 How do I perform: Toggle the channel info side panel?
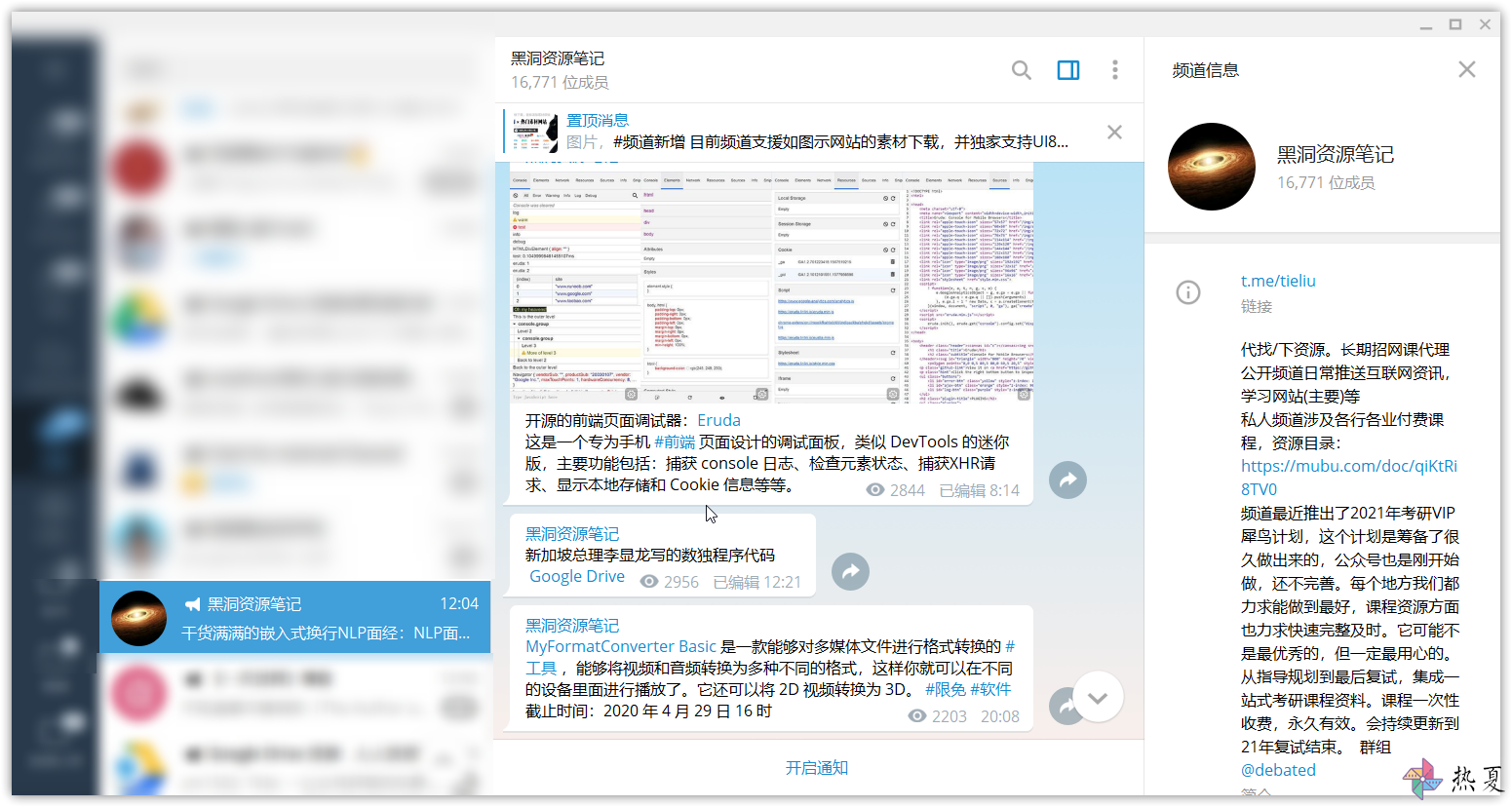(x=1068, y=70)
